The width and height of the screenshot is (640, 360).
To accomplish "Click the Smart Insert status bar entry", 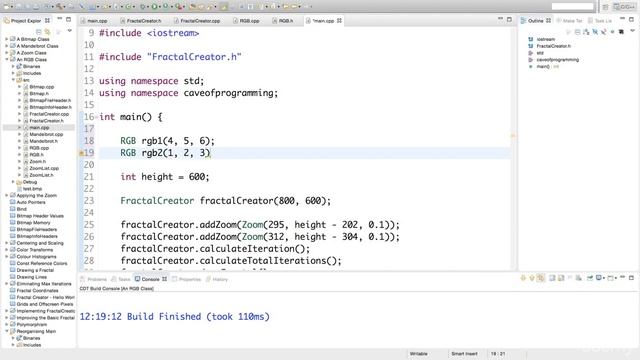I will [x=464, y=353].
